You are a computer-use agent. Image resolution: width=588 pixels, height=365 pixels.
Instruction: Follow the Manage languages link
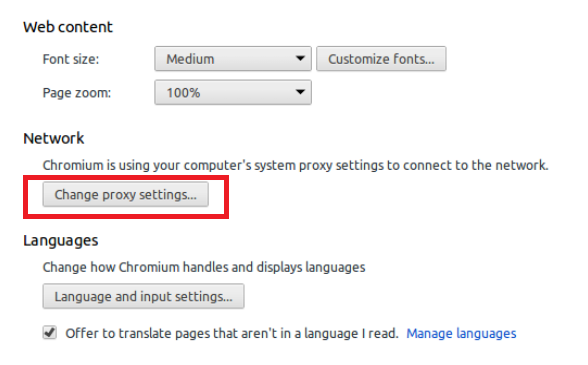(461, 333)
